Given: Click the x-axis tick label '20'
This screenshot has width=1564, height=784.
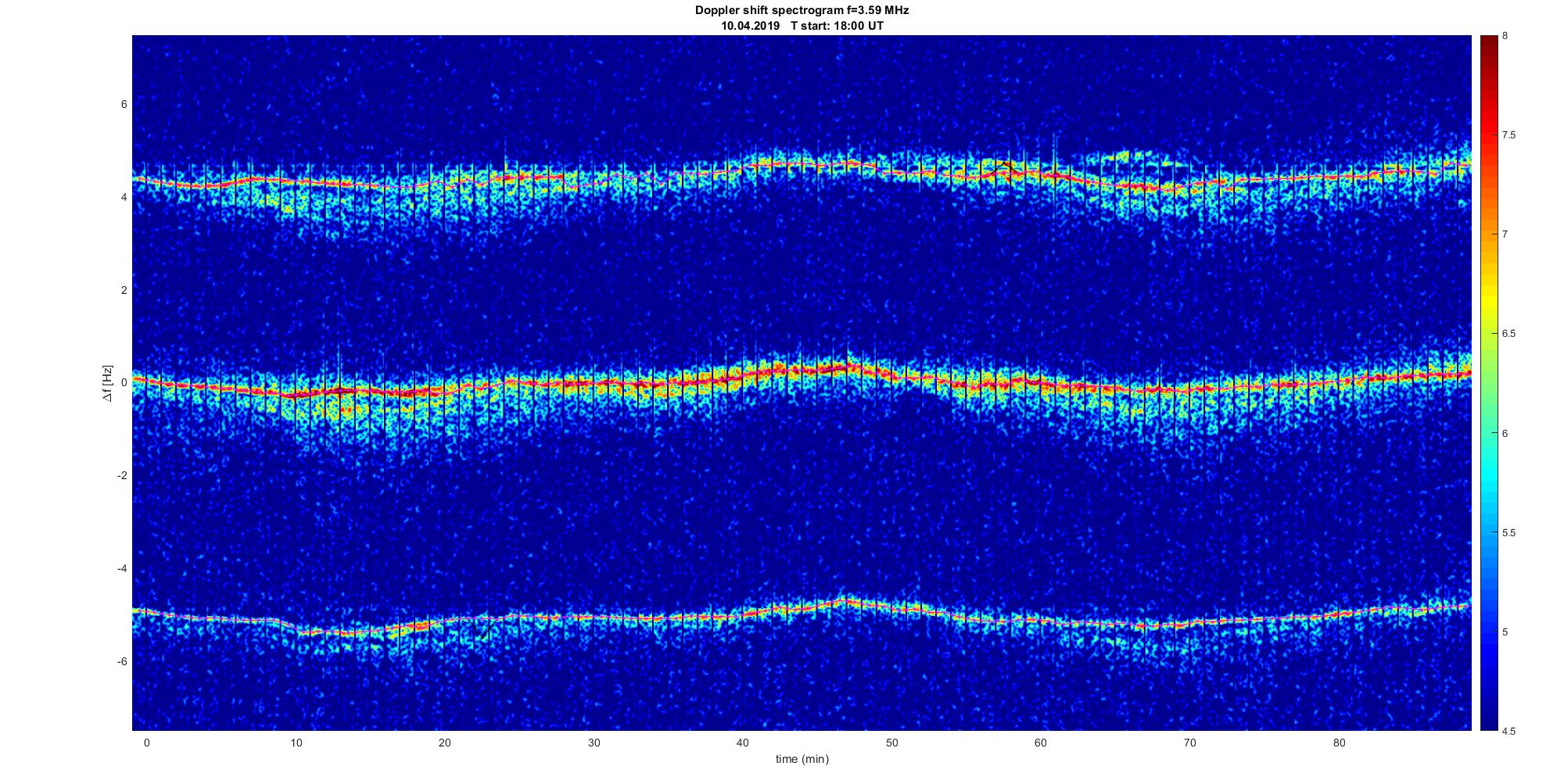Looking at the screenshot, I should [x=444, y=743].
